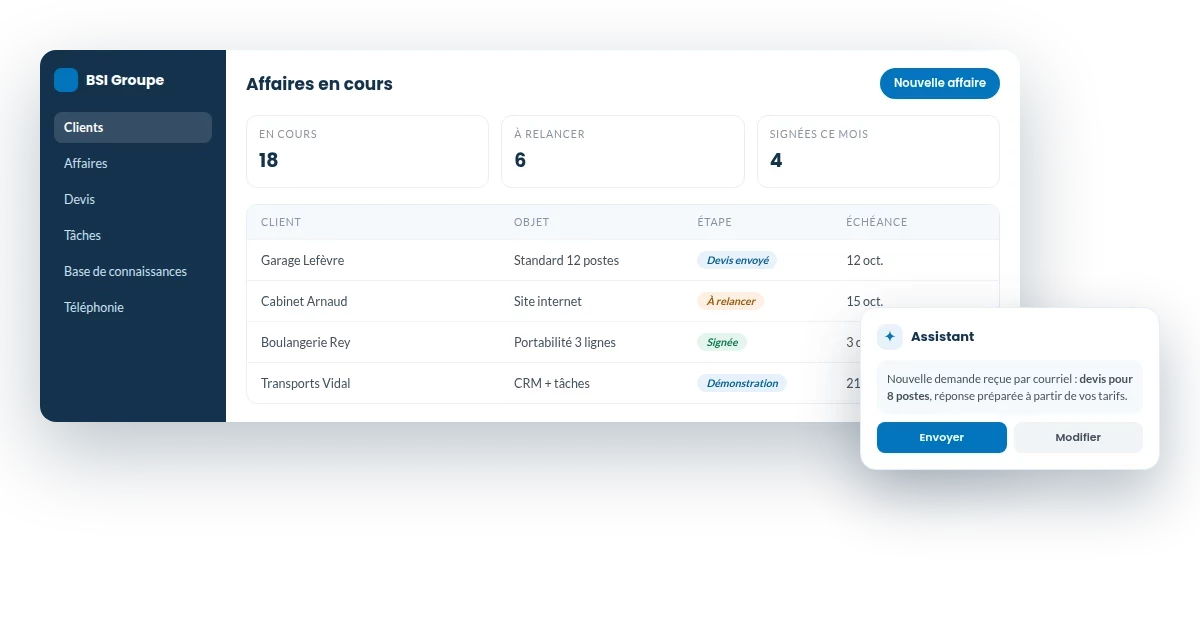Image resolution: width=1200 pixels, height=620 pixels.
Task: Switch to Téléphonie in the sidebar
Action: pos(133,307)
